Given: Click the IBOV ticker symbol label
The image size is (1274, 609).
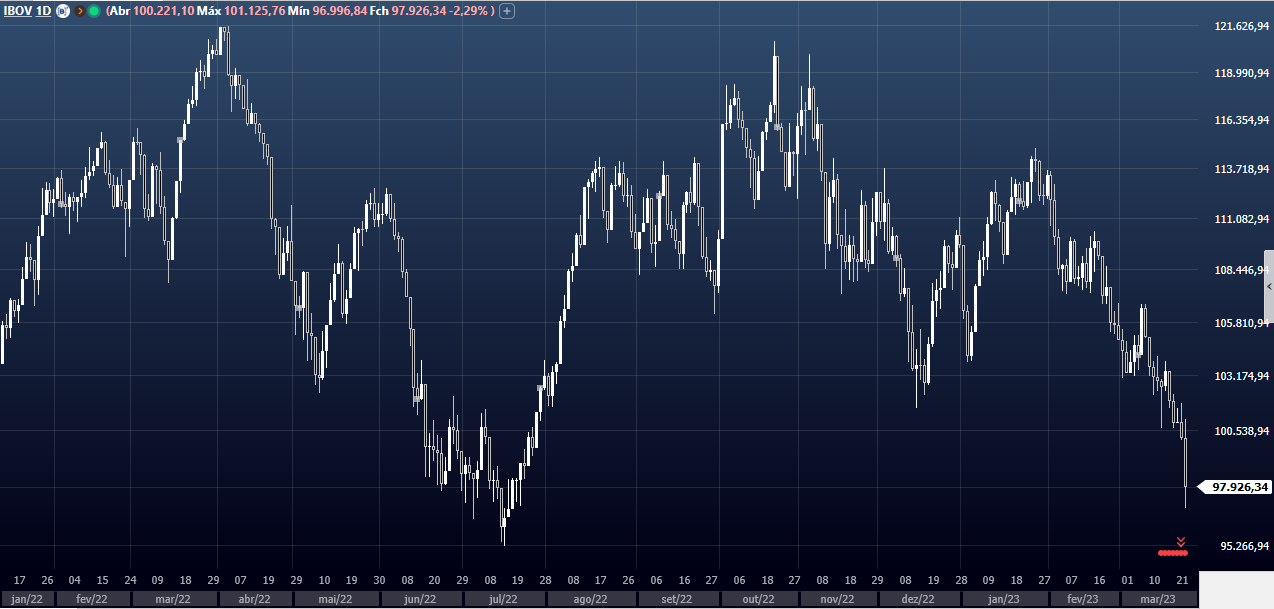Looking at the screenshot, I should click(17, 11).
